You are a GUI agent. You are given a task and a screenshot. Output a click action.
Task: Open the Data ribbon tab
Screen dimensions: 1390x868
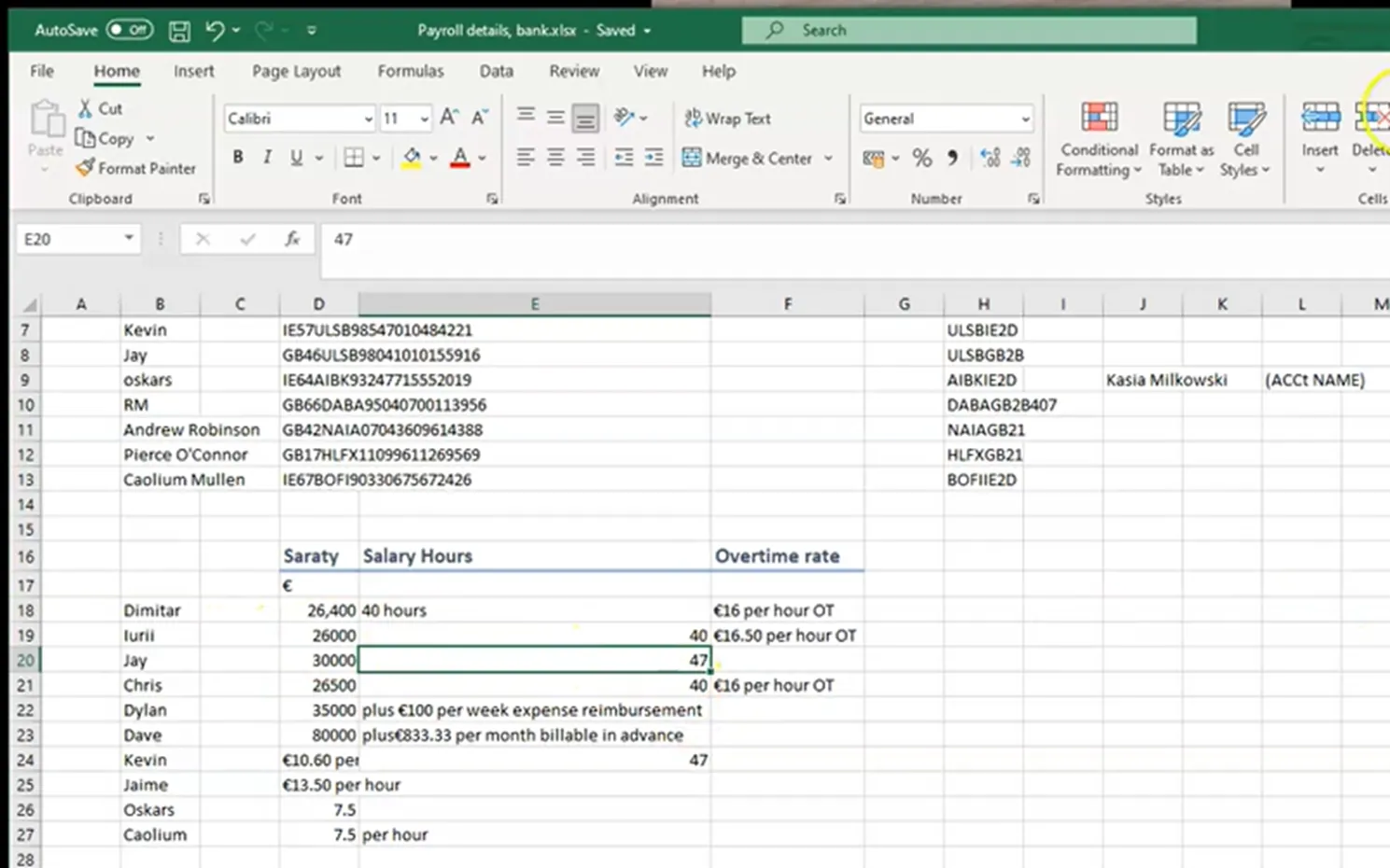(x=496, y=71)
